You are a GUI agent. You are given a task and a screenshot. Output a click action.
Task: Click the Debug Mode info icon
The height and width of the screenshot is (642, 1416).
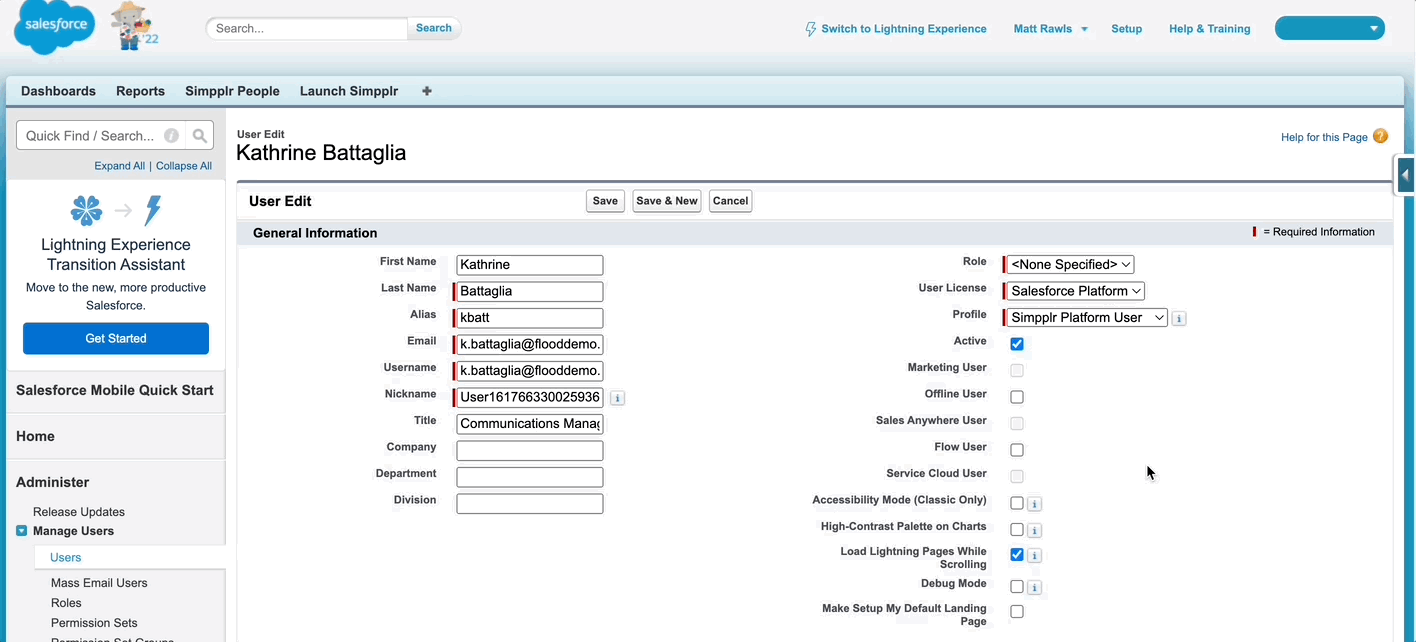tap(1035, 588)
